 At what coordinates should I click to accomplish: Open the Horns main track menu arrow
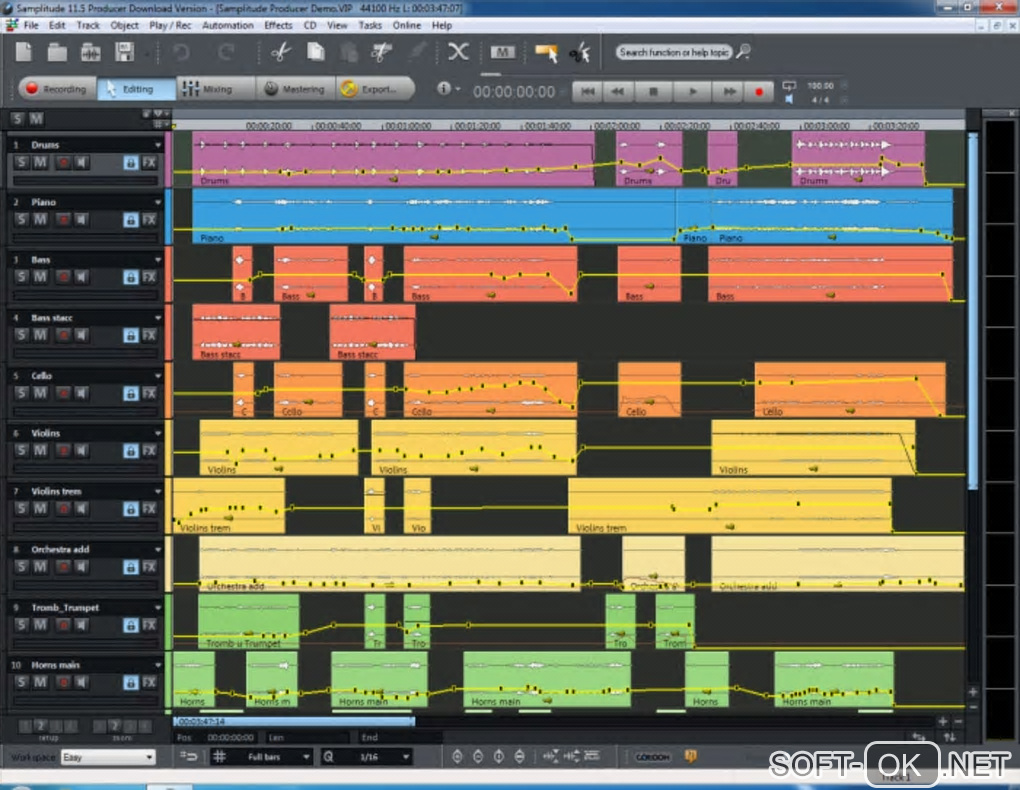point(157,665)
